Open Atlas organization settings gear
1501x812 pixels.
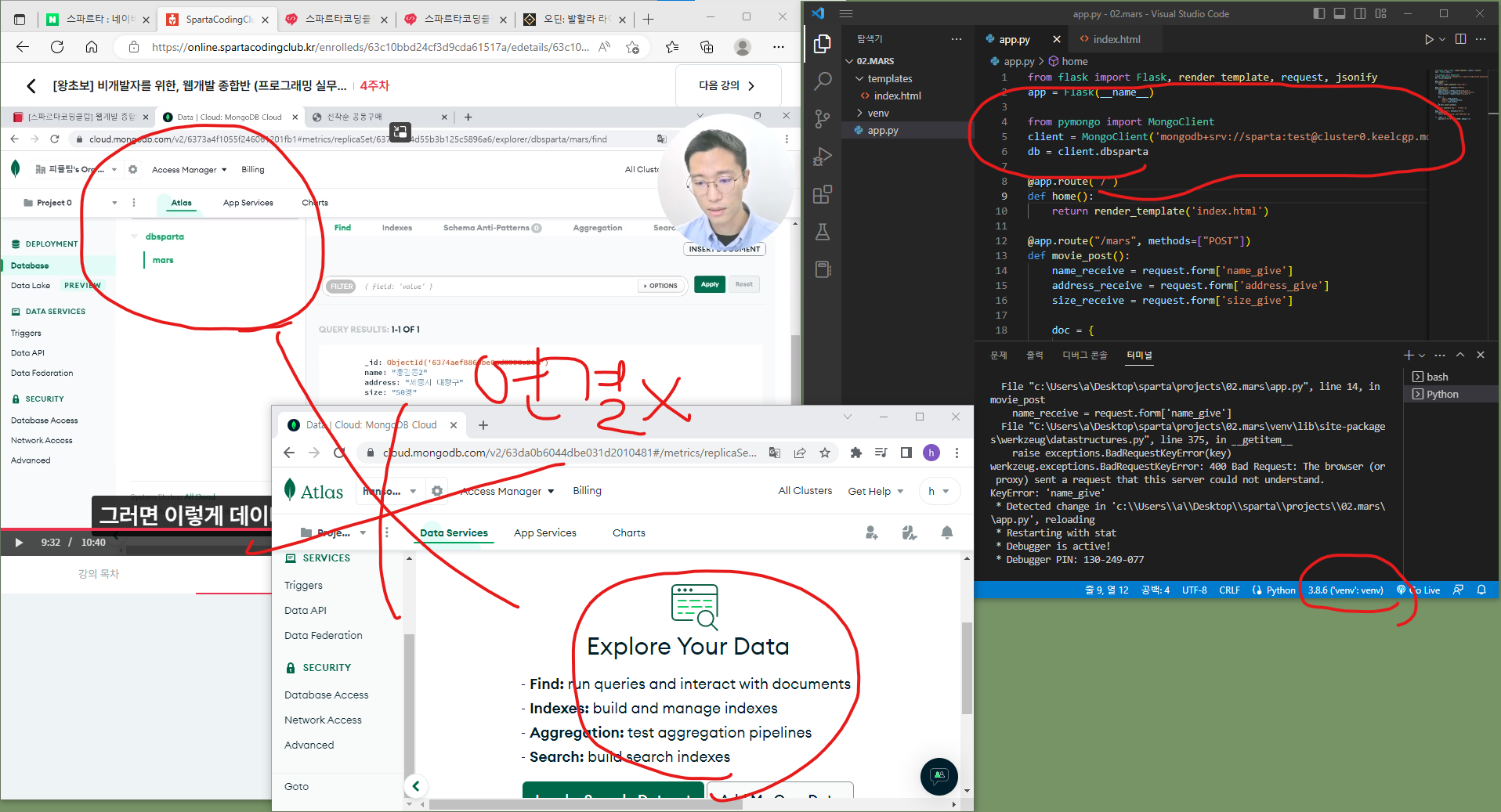(x=437, y=491)
